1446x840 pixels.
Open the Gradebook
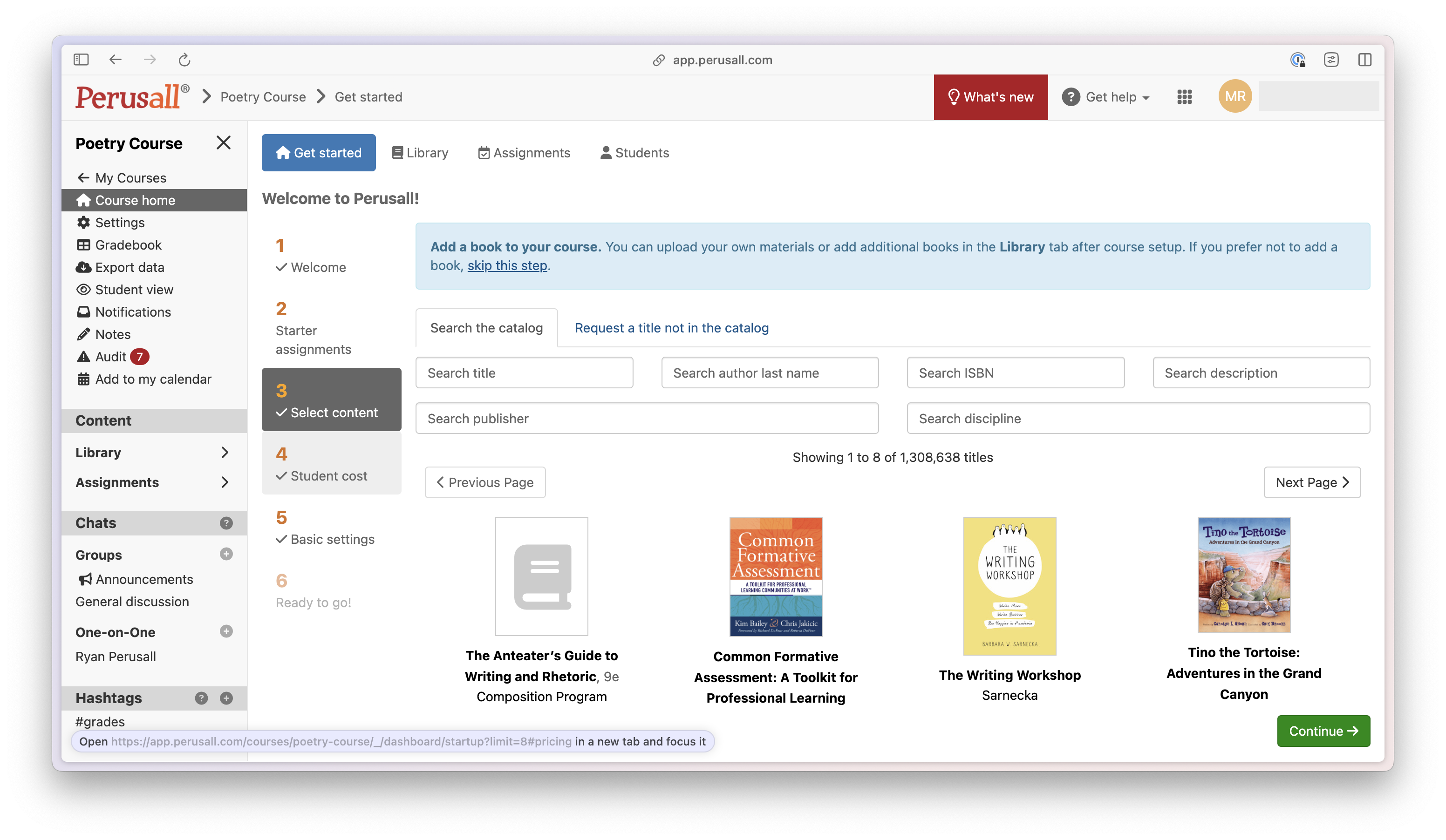click(119, 245)
